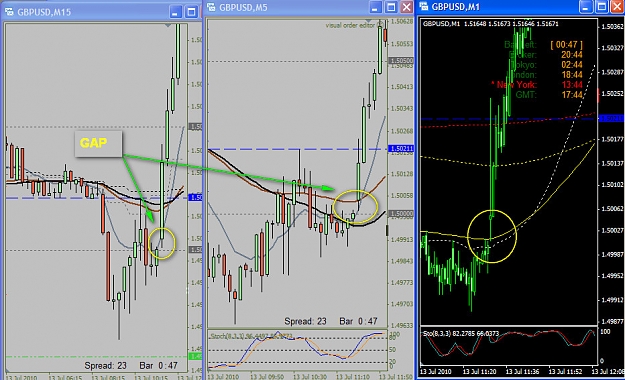This screenshot has height=380, width=625.
Task: Click the 1.50000 price level tag in M5
Action: [401, 214]
